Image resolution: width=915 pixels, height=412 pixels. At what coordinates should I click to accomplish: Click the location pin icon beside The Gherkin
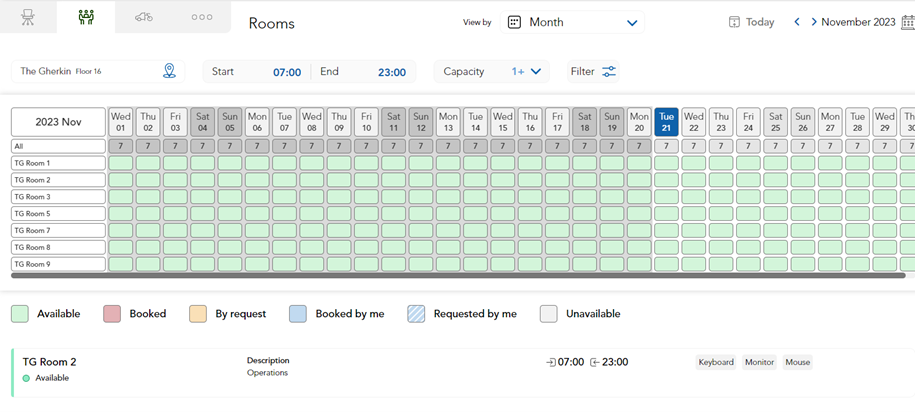pyautogui.click(x=169, y=71)
